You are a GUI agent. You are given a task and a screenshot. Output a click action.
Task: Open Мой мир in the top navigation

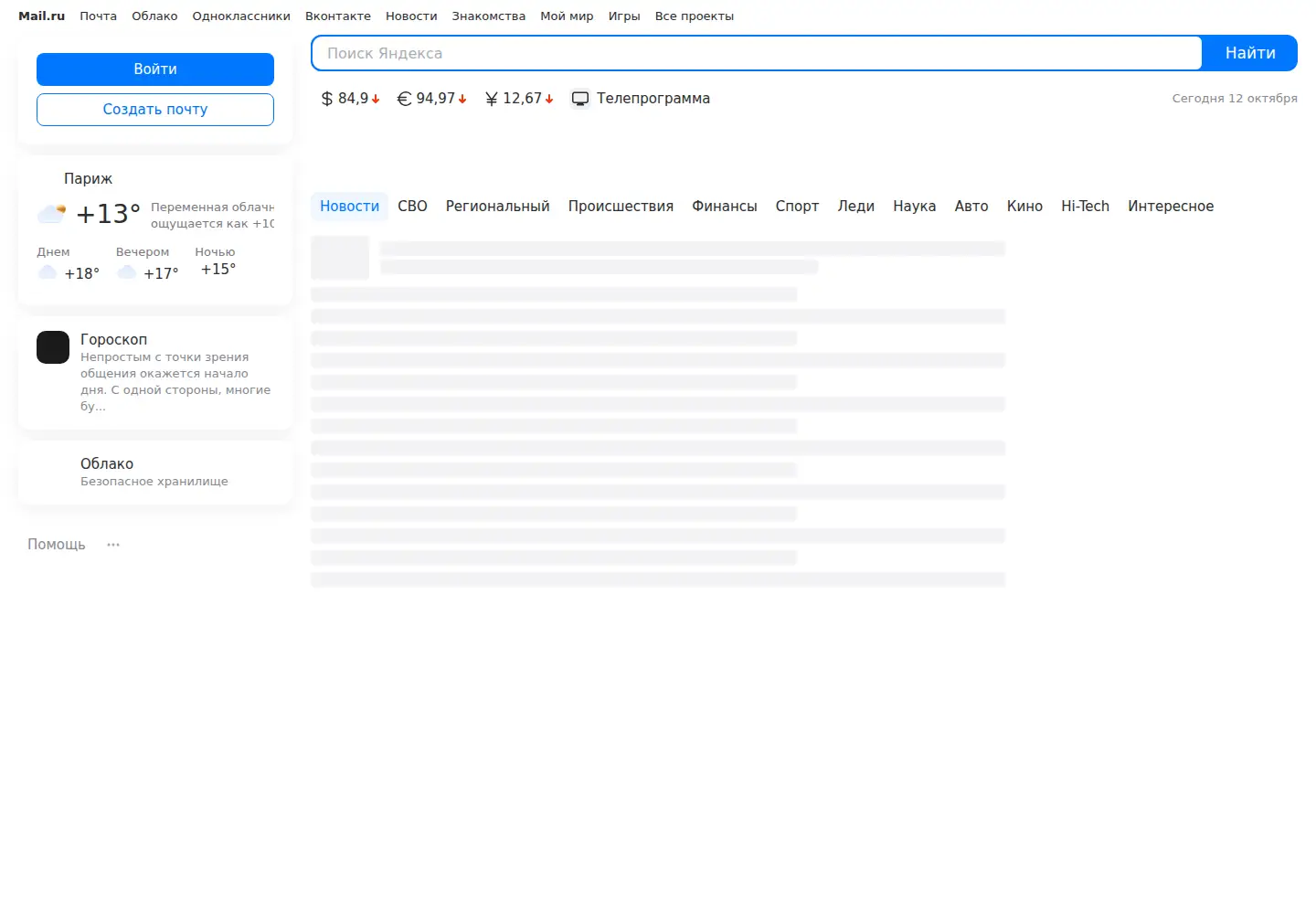[x=567, y=16]
